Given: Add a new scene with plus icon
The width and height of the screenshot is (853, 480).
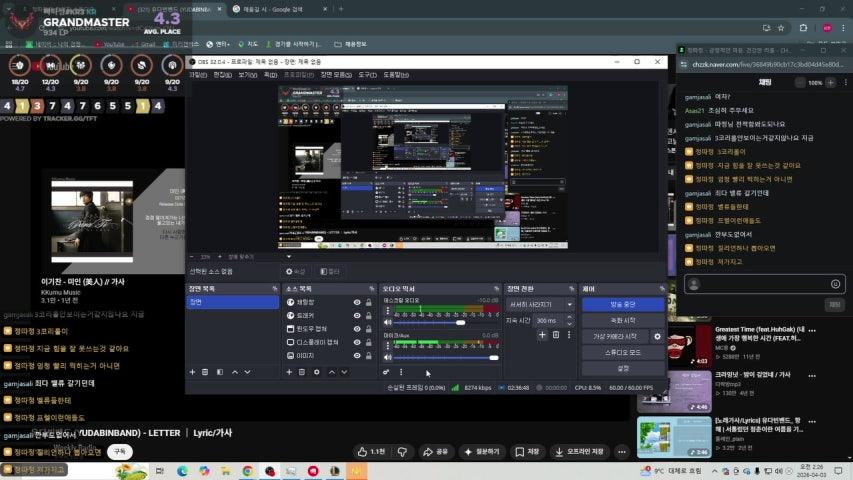Looking at the screenshot, I should [192, 372].
